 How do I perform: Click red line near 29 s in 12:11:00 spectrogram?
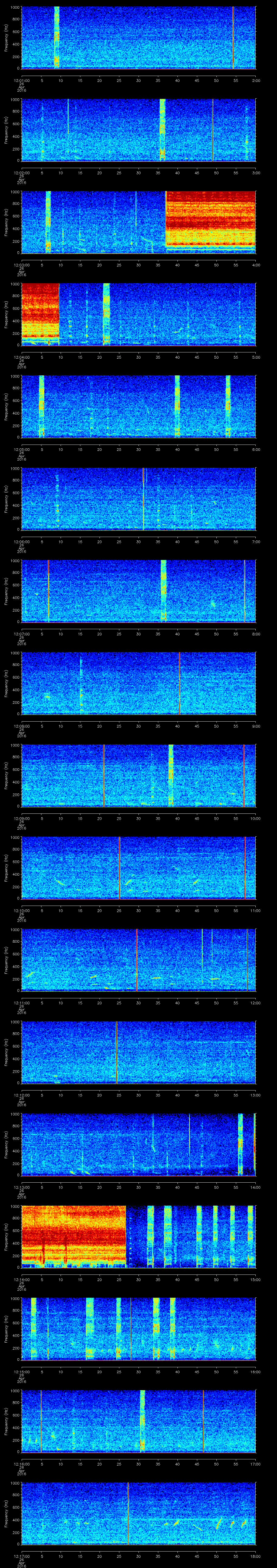coord(137,960)
